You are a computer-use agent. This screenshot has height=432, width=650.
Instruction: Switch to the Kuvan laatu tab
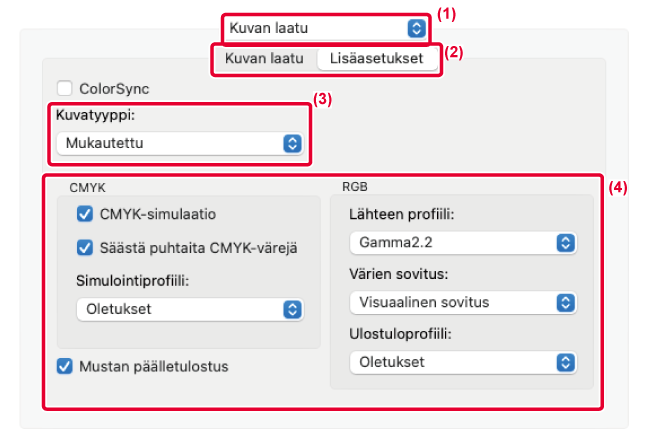pyautogui.click(x=264, y=59)
